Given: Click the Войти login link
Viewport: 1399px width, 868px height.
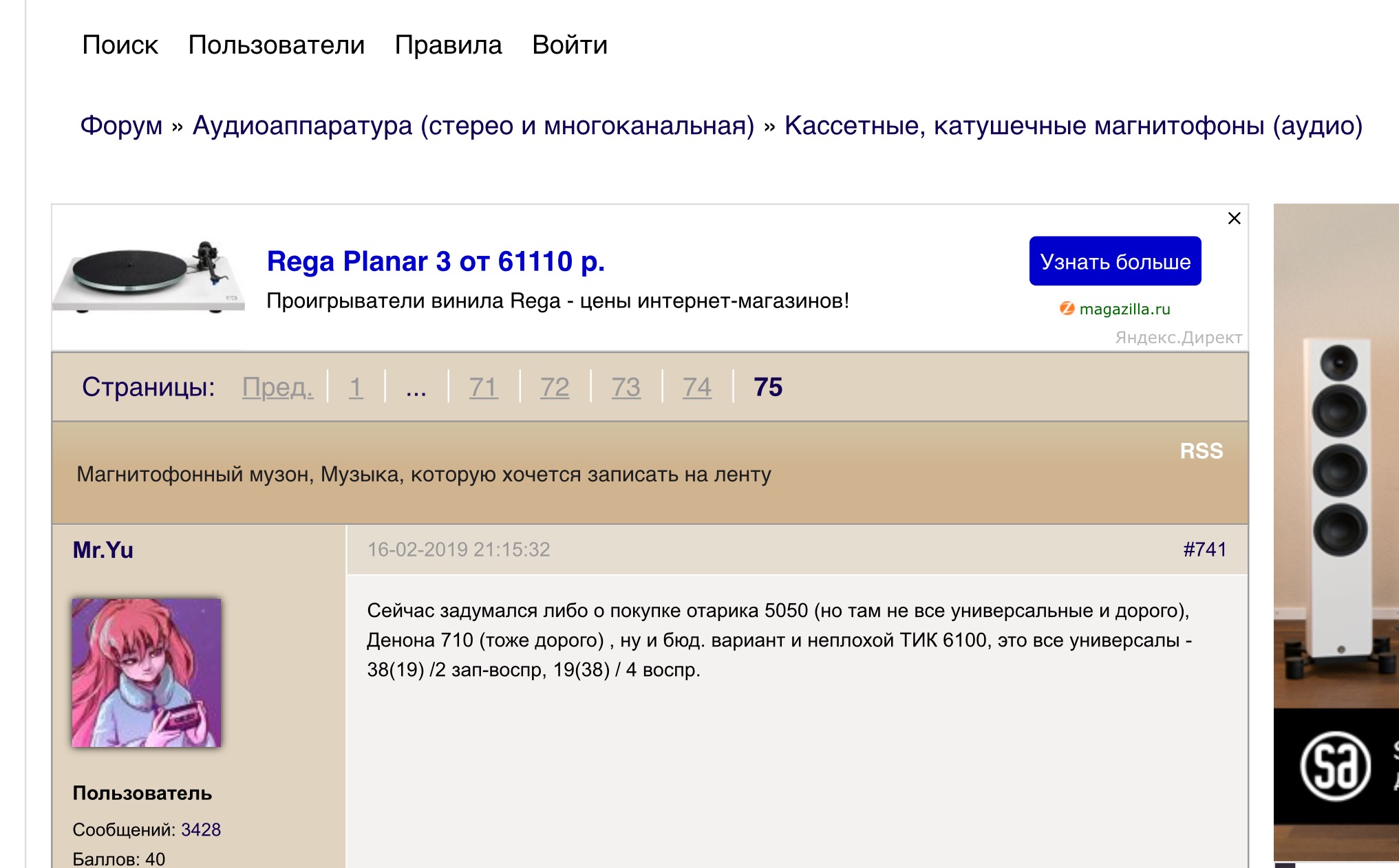Looking at the screenshot, I should (570, 45).
